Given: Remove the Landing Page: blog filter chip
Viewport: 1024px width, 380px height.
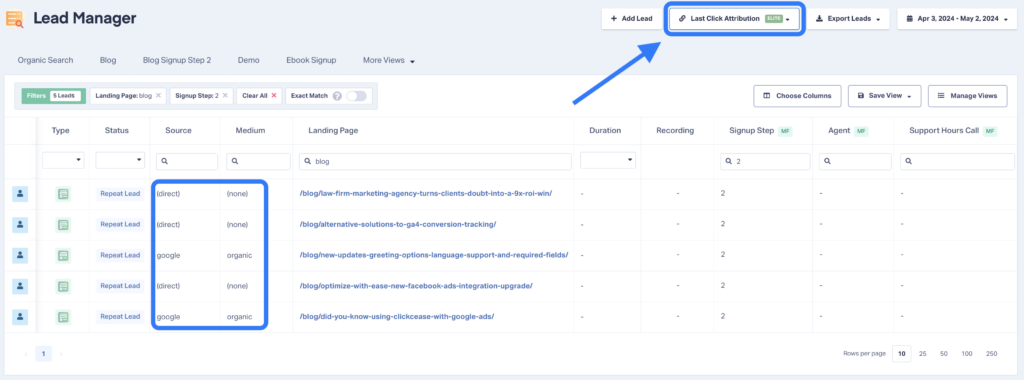Looking at the screenshot, I should 159,95.
